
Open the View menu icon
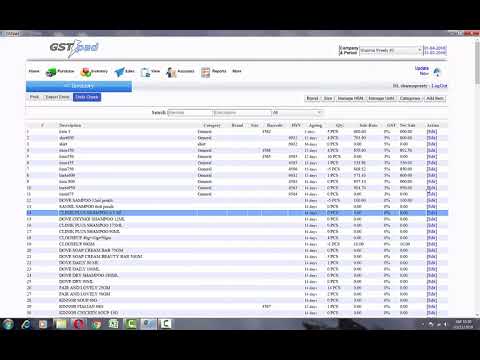click(146, 72)
